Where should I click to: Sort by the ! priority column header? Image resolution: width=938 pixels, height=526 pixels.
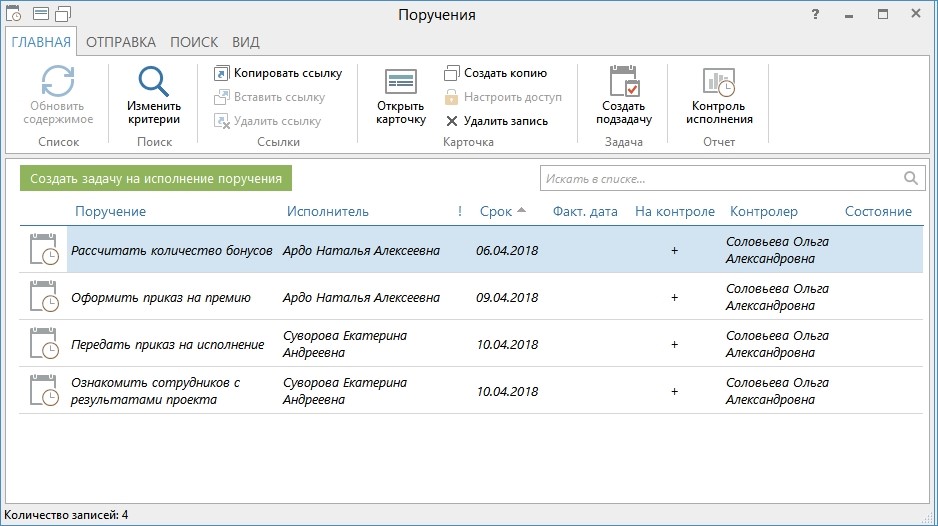click(x=460, y=211)
